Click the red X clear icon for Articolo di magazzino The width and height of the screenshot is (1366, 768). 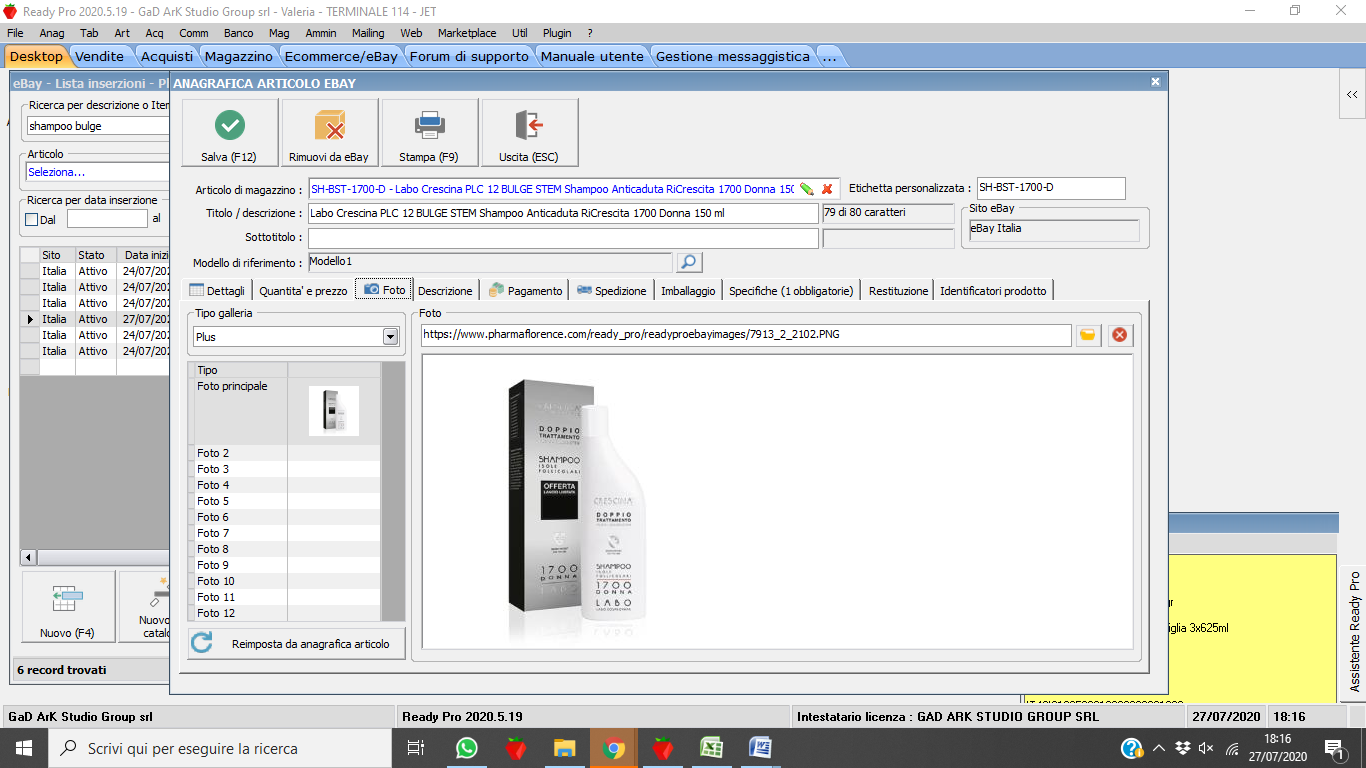point(827,189)
